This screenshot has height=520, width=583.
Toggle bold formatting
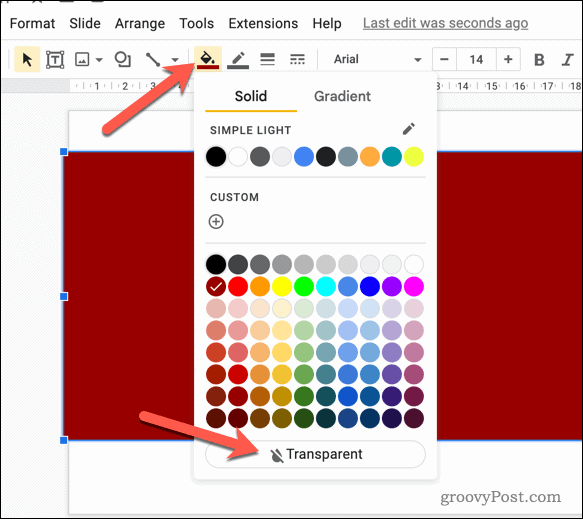(539, 59)
